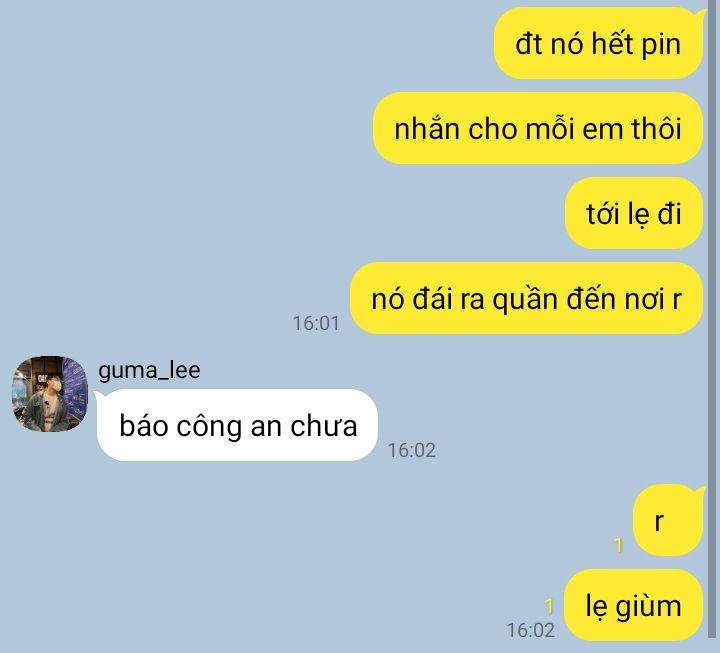Screen dimensions: 720x653
Task: Select the 'lẹ giùm' message bubble
Action: [634, 605]
